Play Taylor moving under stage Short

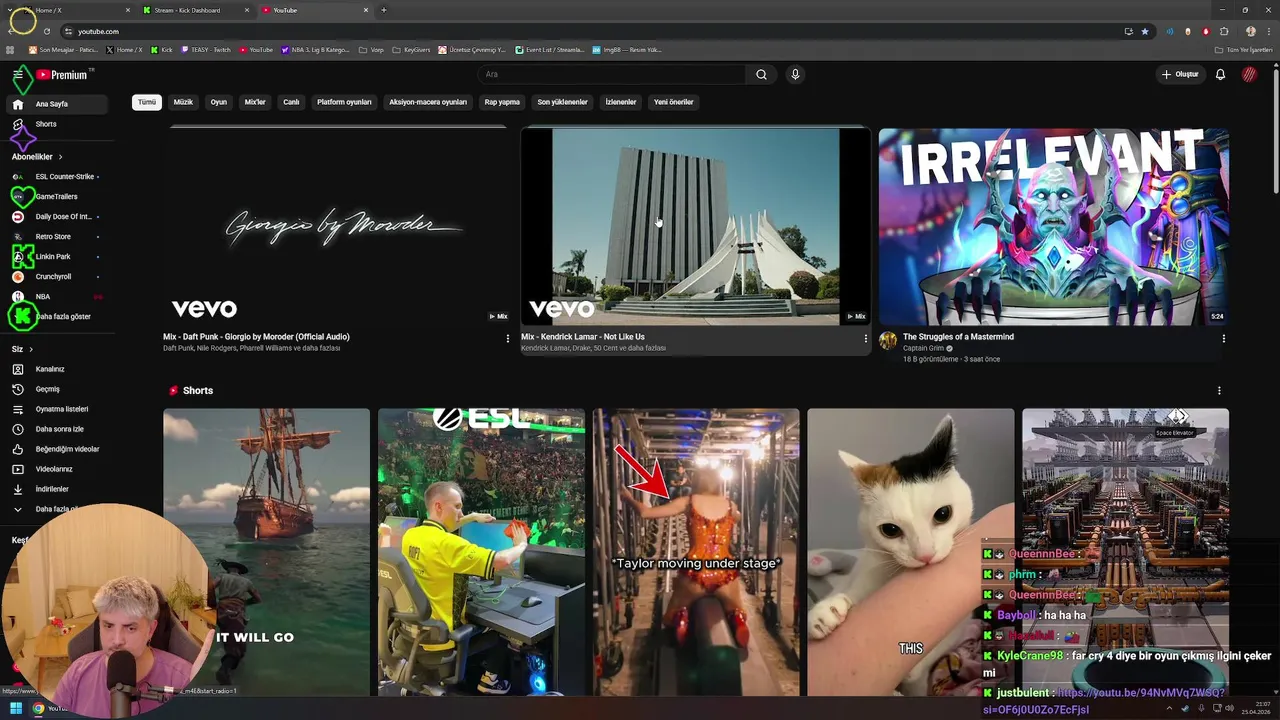click(696, 552)
